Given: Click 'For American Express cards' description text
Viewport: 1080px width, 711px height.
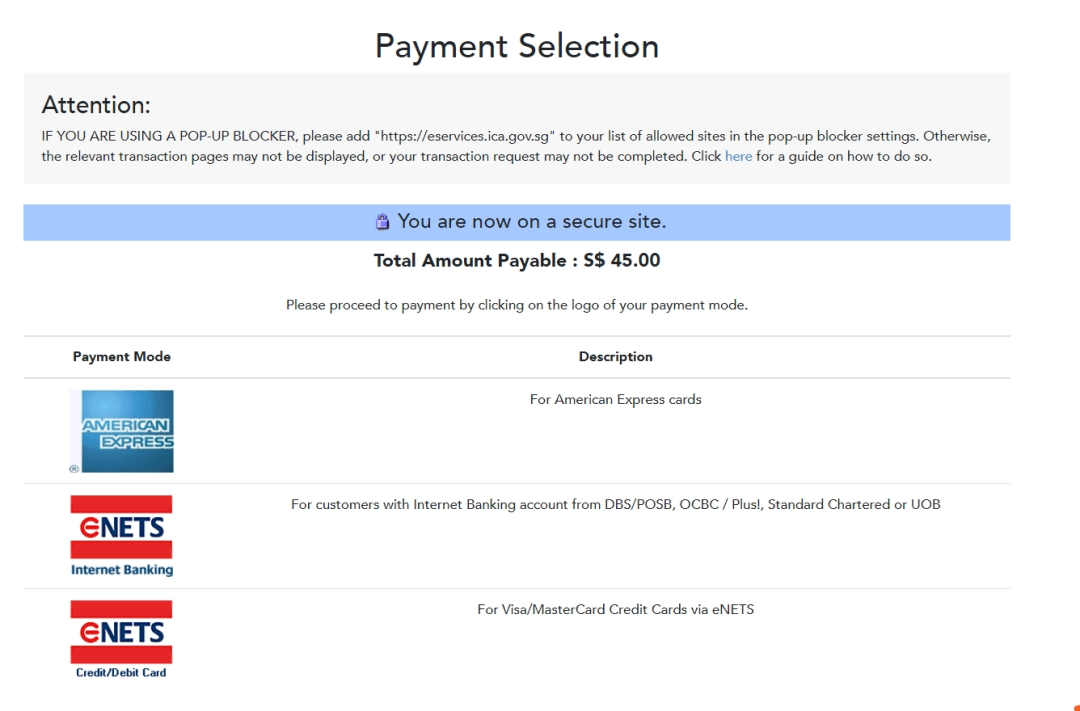Looking at the screenshot, I should click(616, 400).
